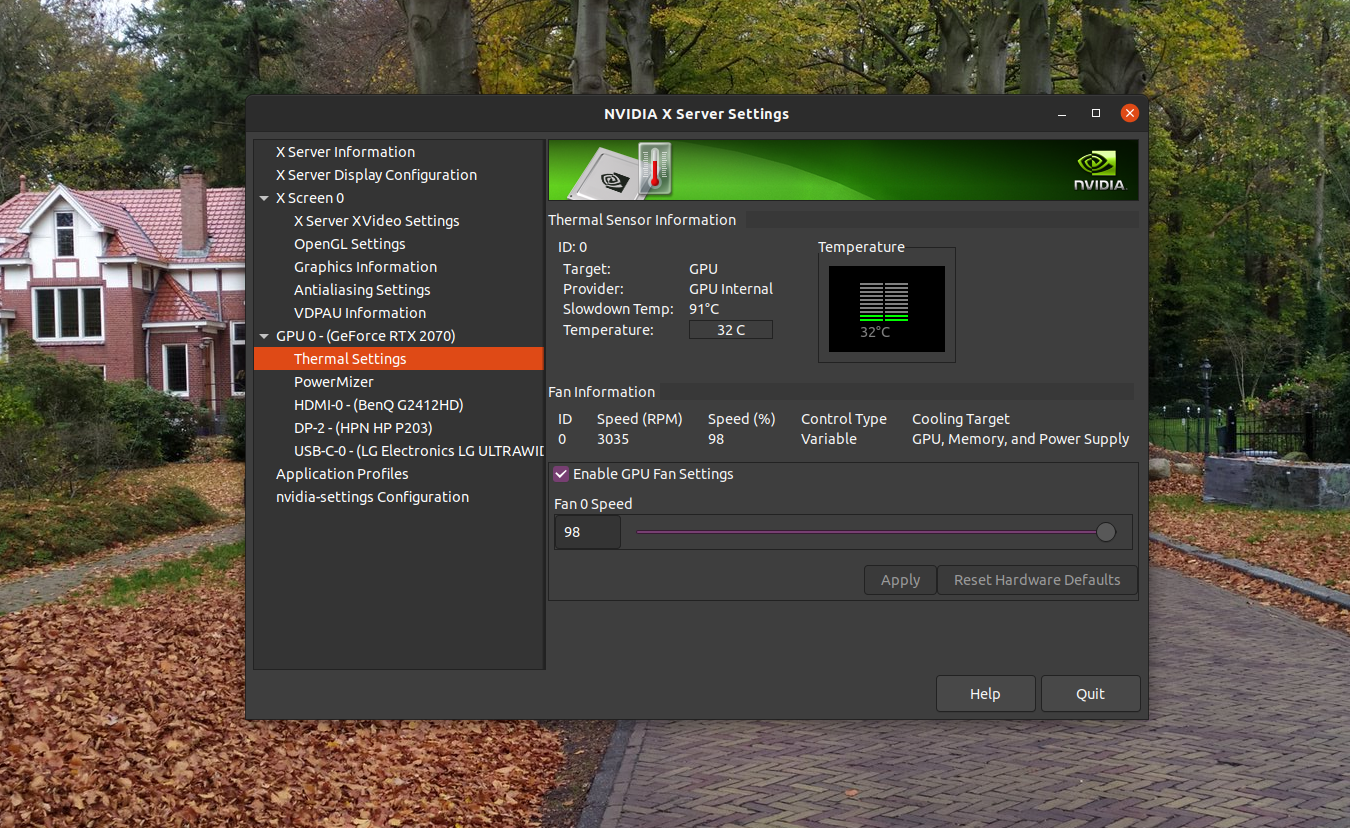
Task: Select USB-C-0 LG Electronics display
Action: click(x=419, y=451)
